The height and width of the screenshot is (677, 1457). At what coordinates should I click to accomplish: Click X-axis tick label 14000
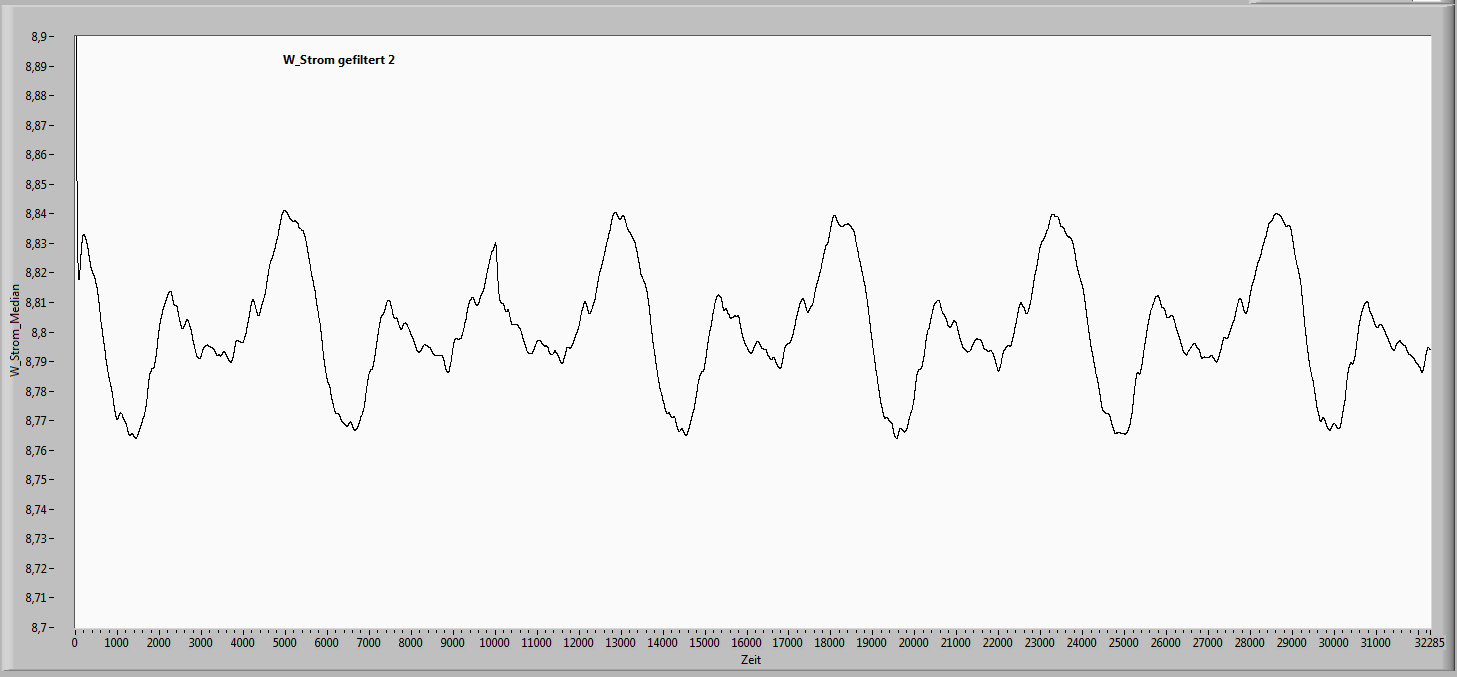pos(663,643)
